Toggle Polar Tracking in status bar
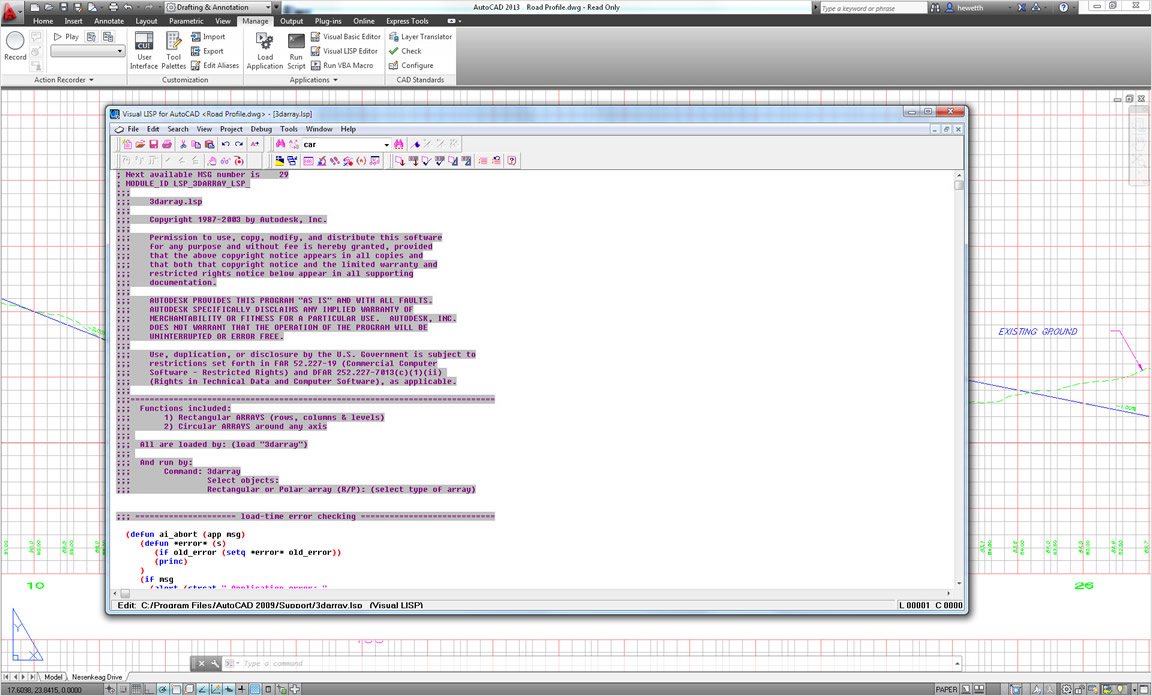 (x=162, y=689)
